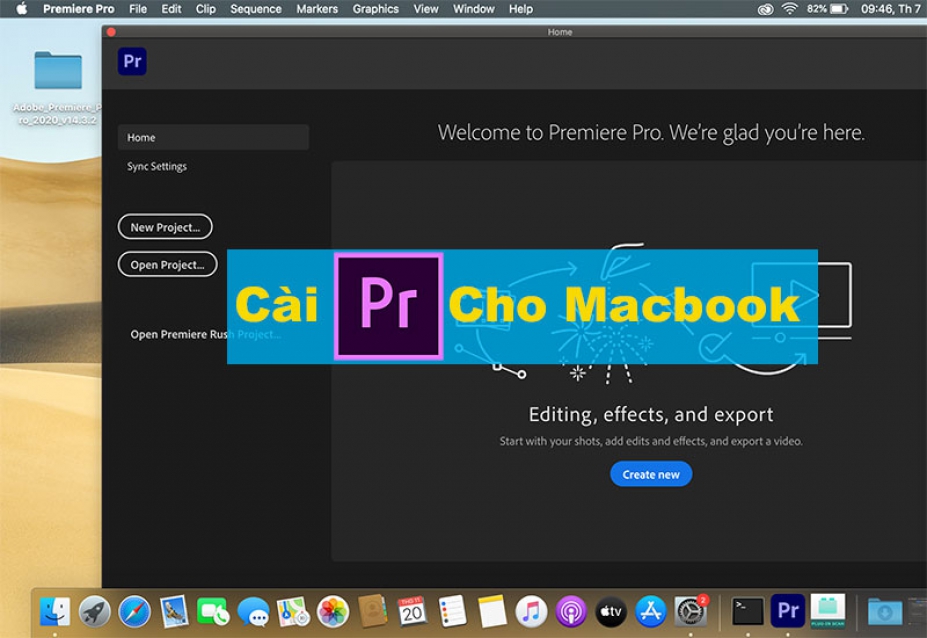
Task: Open FaceTime from the dock
Action: [x=213, y=611]
